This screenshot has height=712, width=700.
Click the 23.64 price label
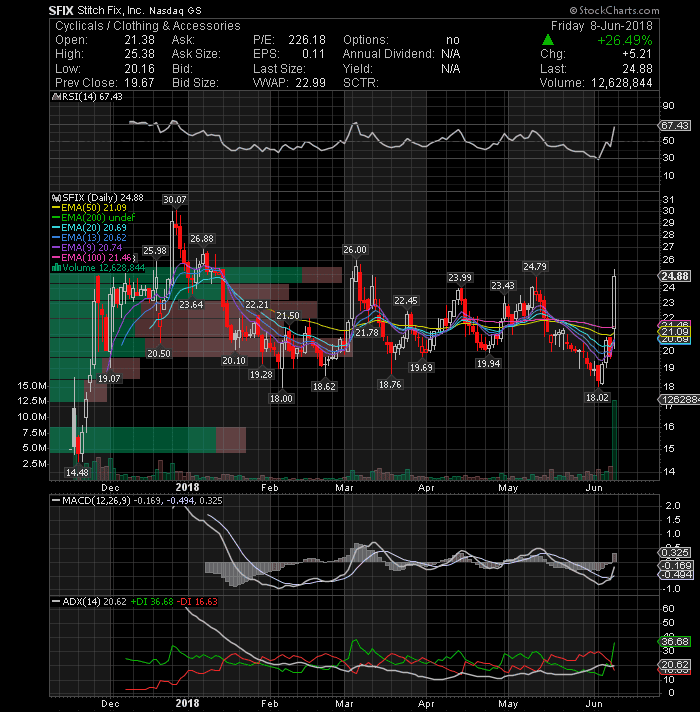pos(191,305)
